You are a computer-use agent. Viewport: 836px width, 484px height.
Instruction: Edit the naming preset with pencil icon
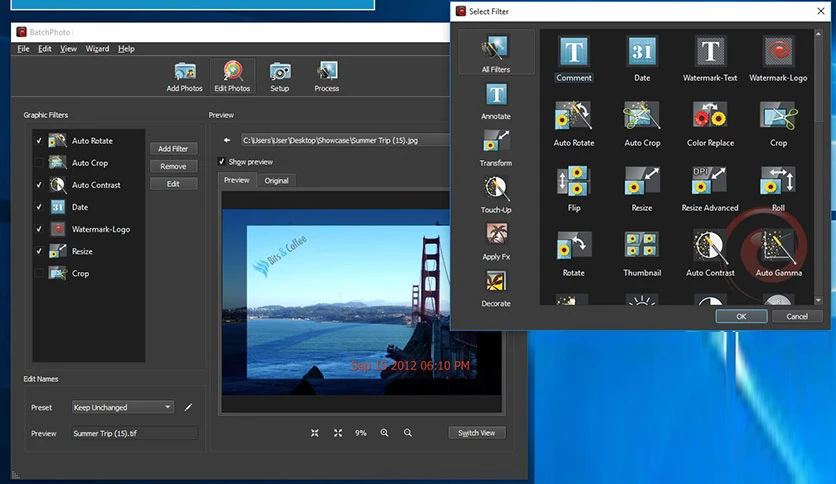(x=188, y=407)
